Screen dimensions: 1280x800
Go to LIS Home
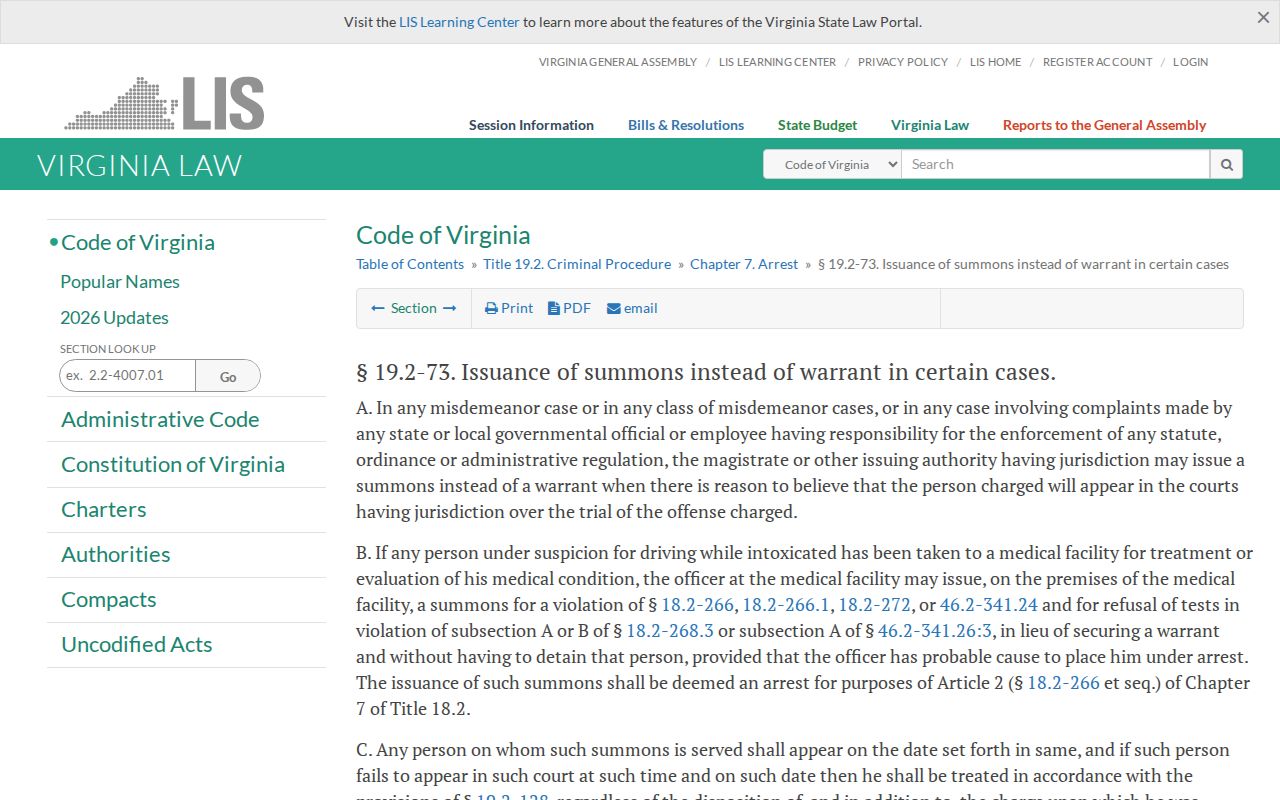point(996,62)
